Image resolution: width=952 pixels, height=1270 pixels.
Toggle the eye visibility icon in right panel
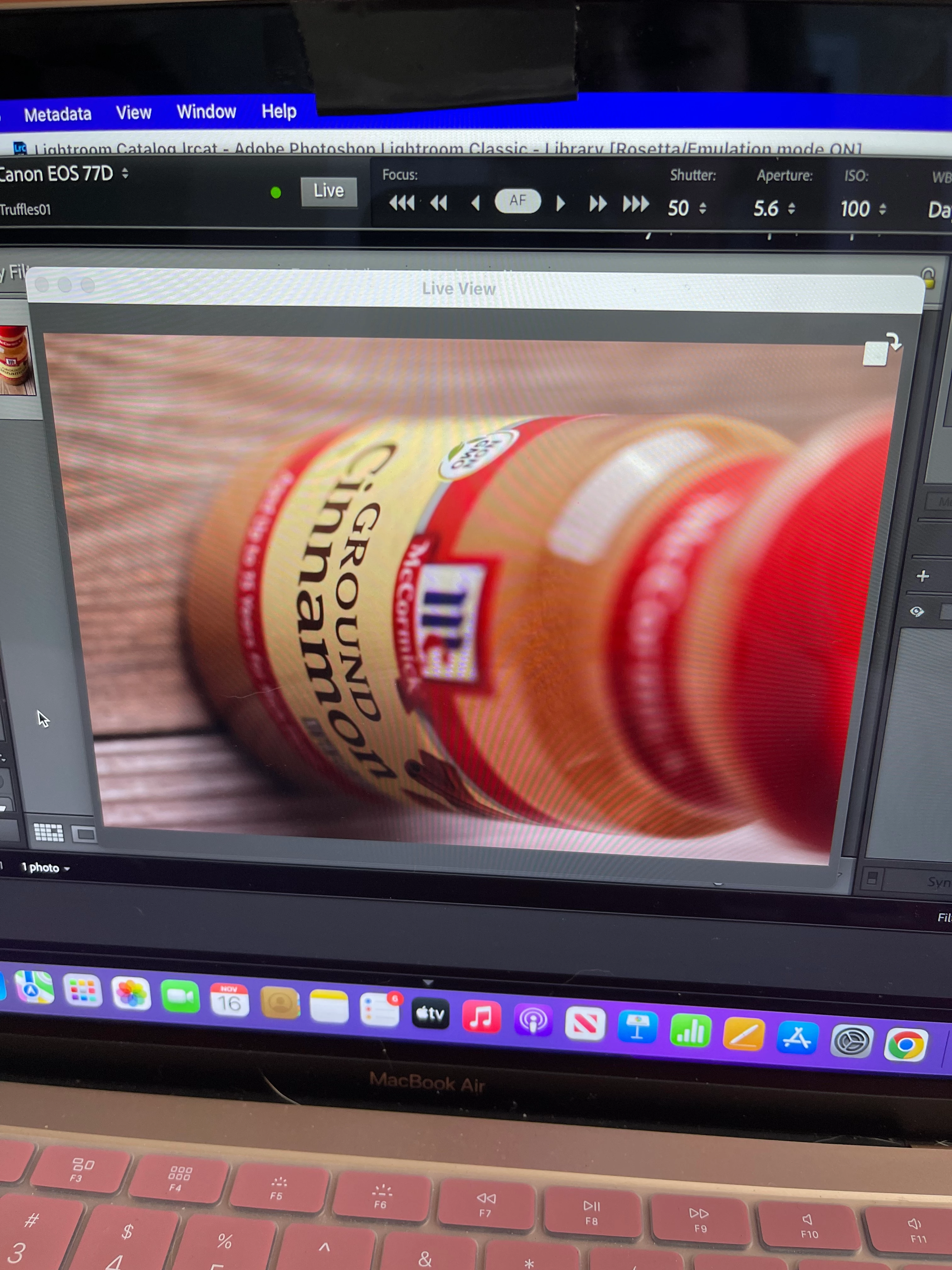[x=917, y=611]
